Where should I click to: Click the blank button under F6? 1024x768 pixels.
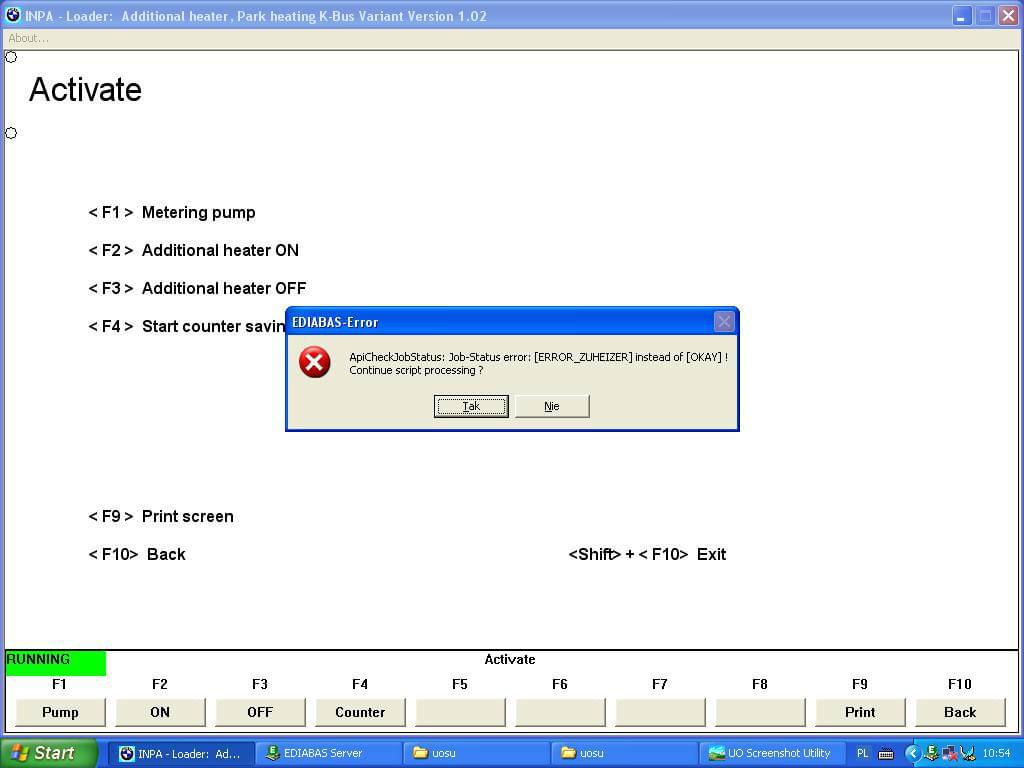[560, 712]
